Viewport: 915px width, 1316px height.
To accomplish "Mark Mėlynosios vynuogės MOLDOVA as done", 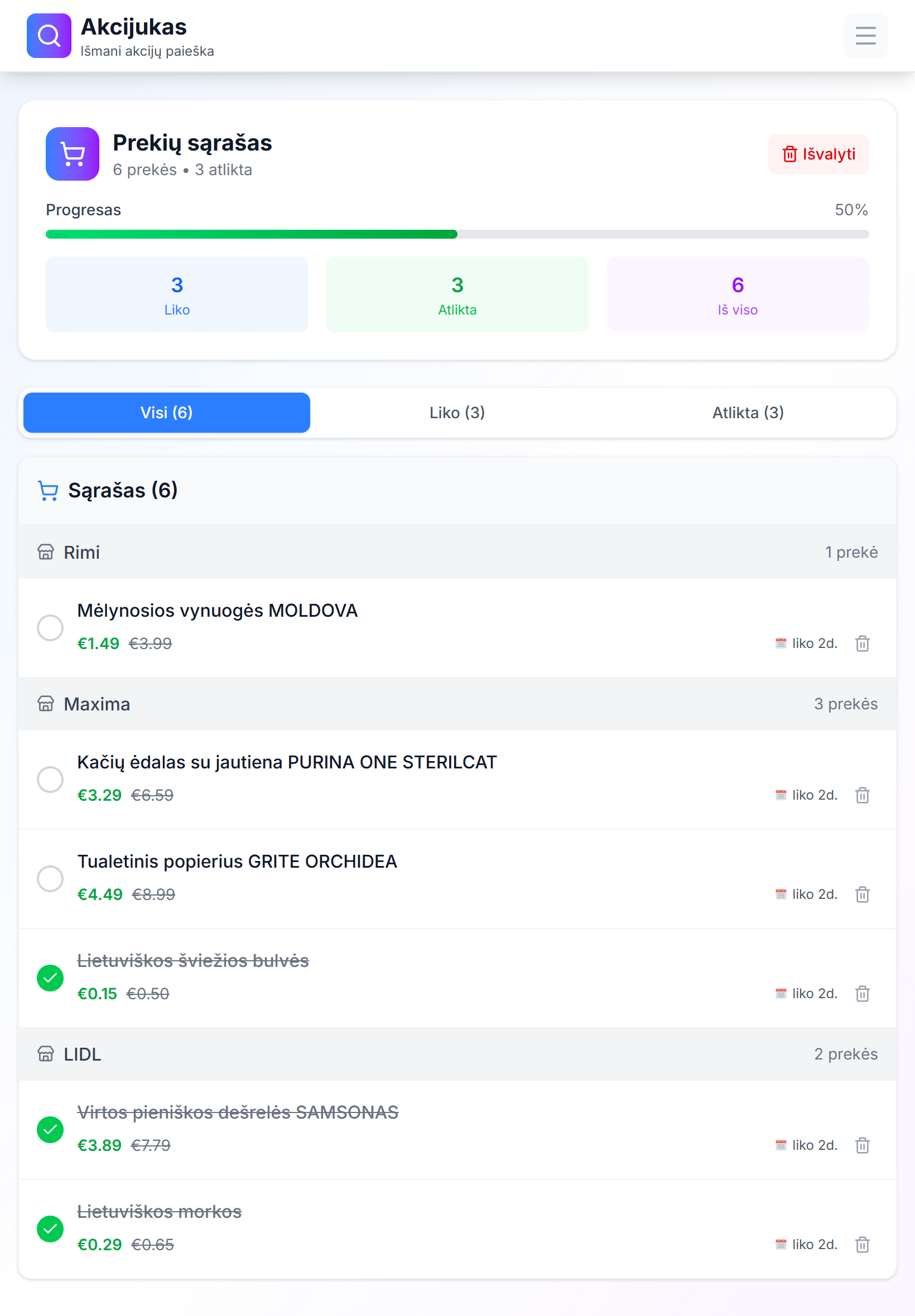I will 50,628.
